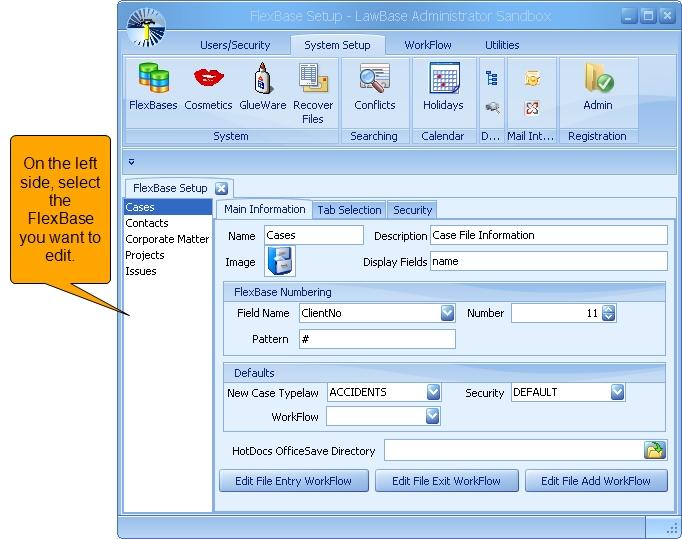Viewport: 682px width, 539px height.
Task: Select Cases in the FlexBase list
Action: [x=168, y=207]
